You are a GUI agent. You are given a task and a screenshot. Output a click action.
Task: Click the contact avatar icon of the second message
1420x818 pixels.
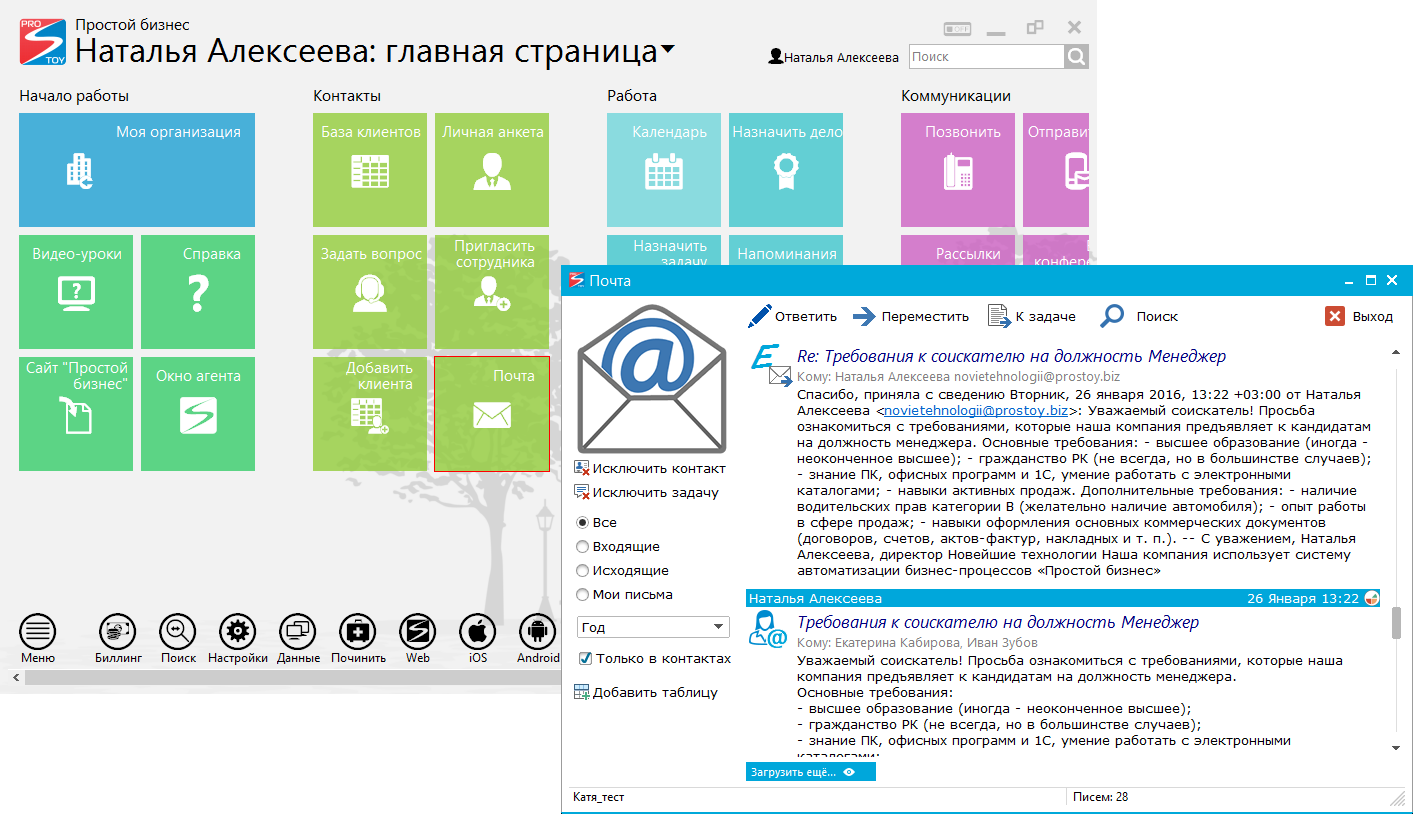click(x=768, y=629)
